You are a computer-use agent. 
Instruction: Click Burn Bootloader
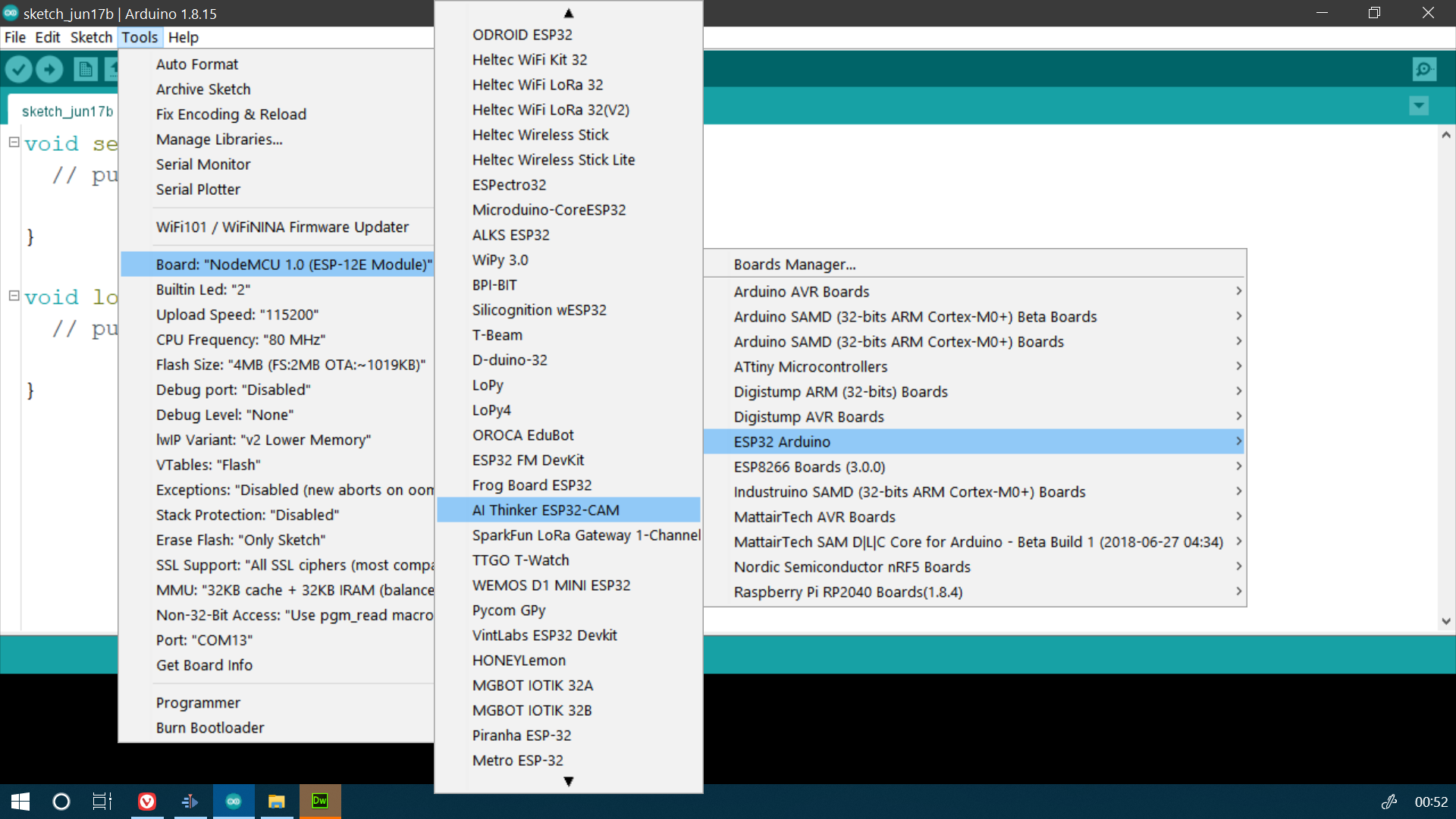(x=278, y=728)
